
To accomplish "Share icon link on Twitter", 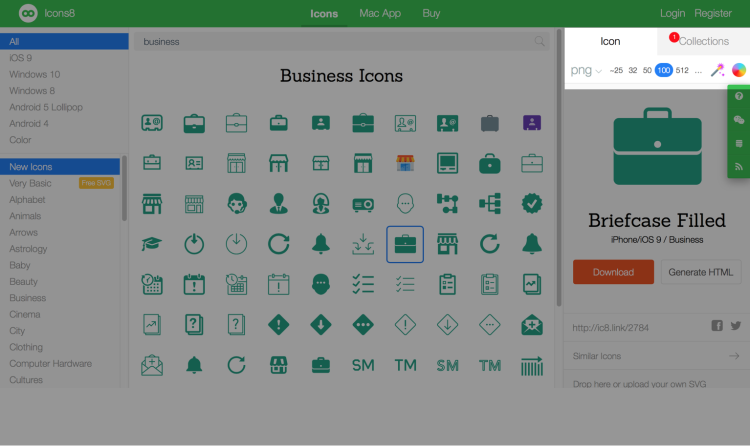I will [x=736, y=326].
